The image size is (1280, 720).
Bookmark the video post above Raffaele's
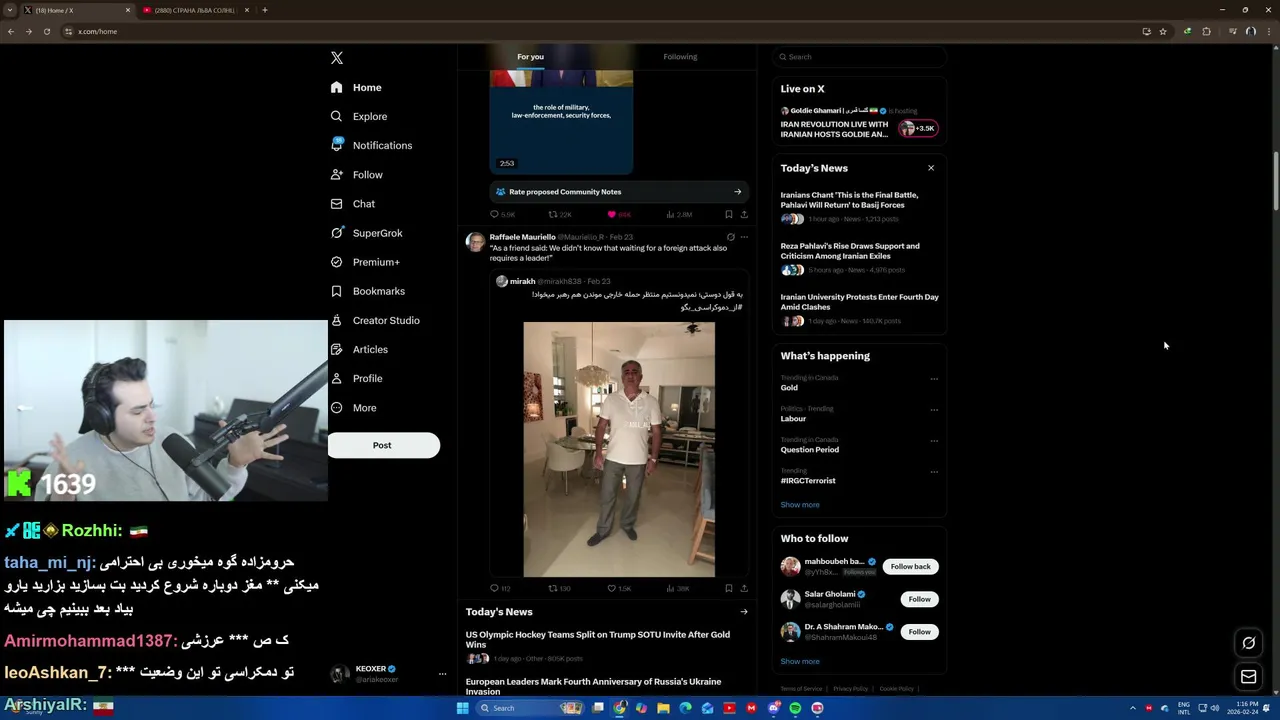pyautogui.click(x=729, y=214)
